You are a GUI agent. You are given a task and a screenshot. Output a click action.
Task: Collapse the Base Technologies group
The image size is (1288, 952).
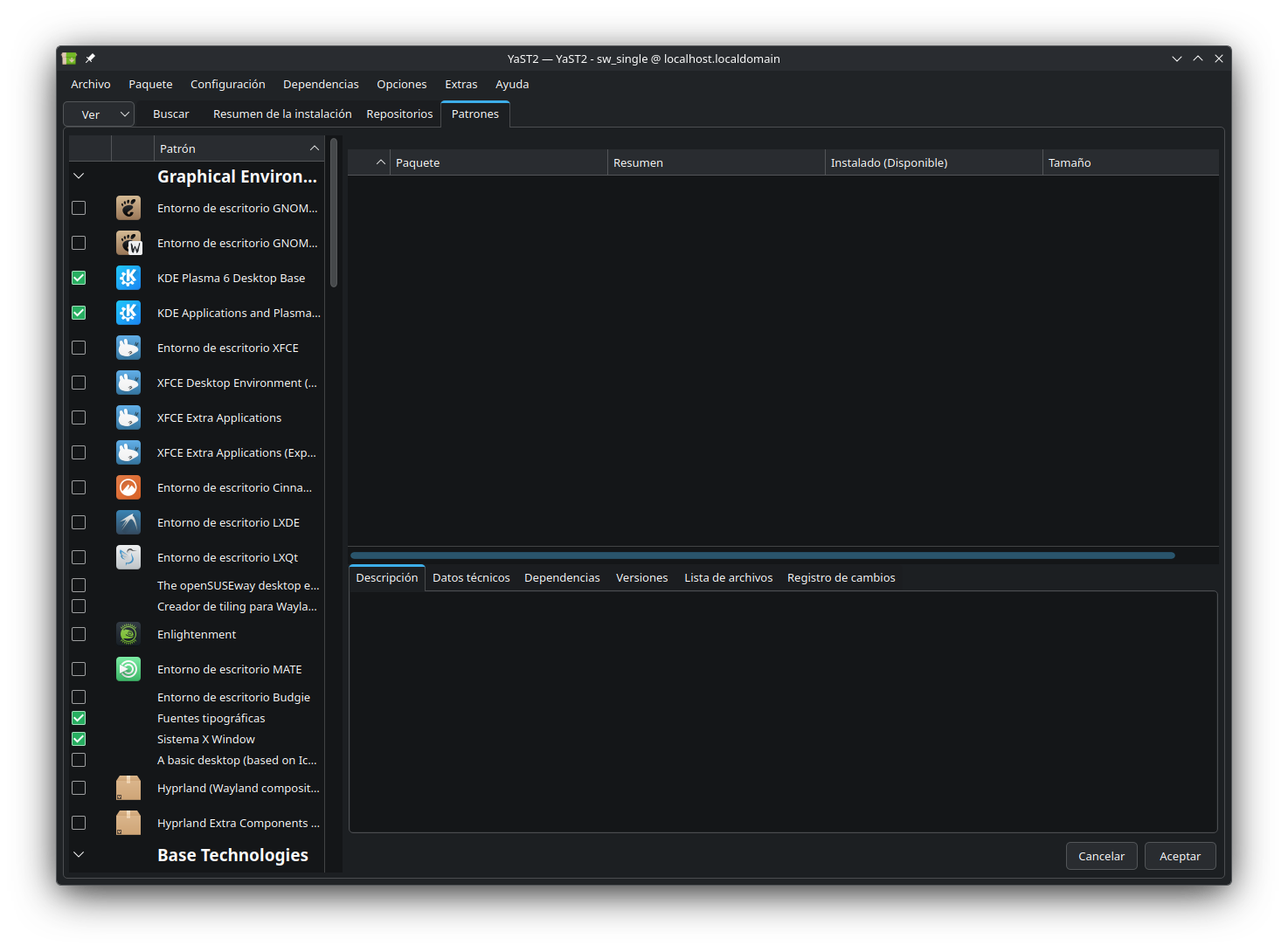coord(79,855)
